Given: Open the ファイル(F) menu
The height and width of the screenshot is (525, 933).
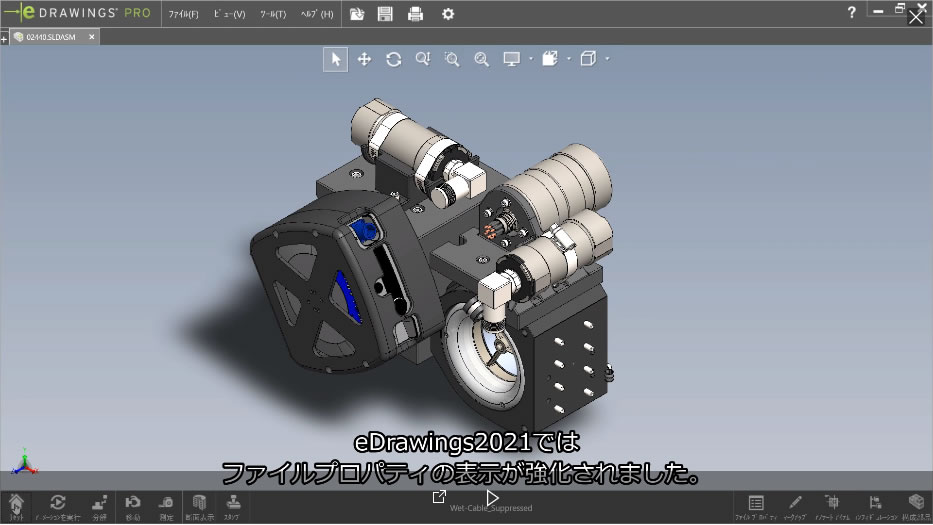Looking at the screenshot, I should [183, 14].
